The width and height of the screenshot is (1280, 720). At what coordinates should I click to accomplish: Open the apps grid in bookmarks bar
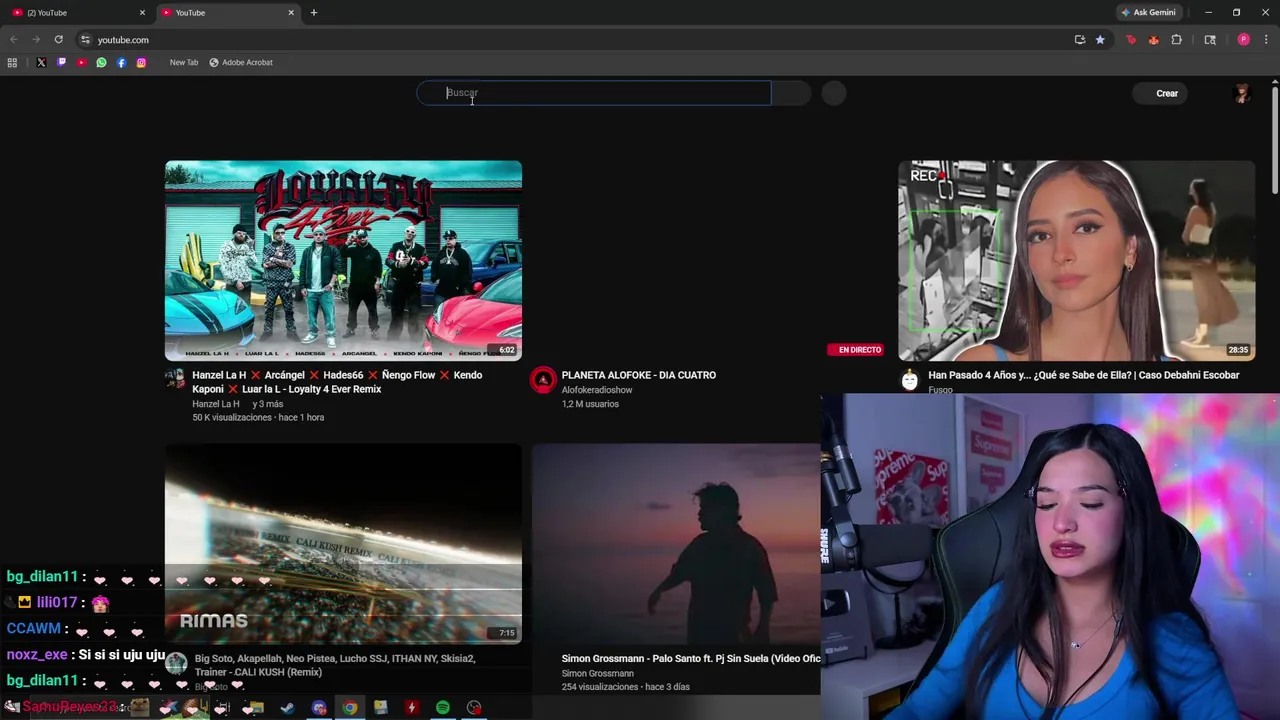[12, 62]
